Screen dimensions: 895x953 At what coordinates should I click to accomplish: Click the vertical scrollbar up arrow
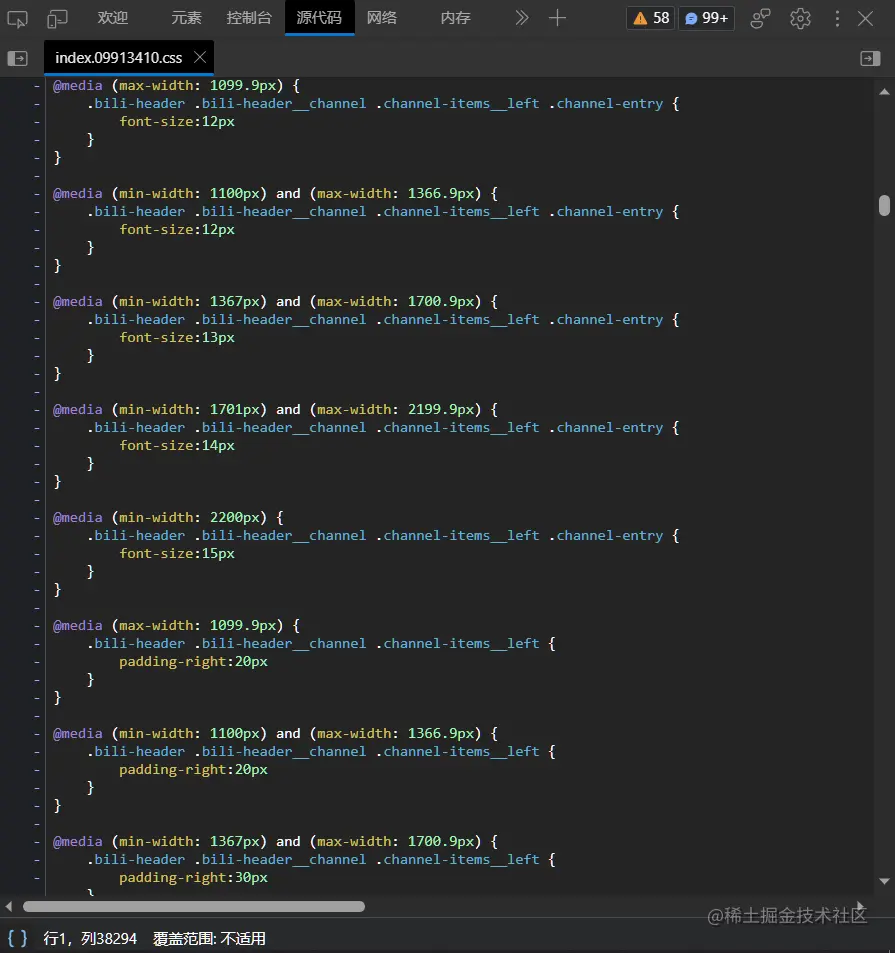885,92
